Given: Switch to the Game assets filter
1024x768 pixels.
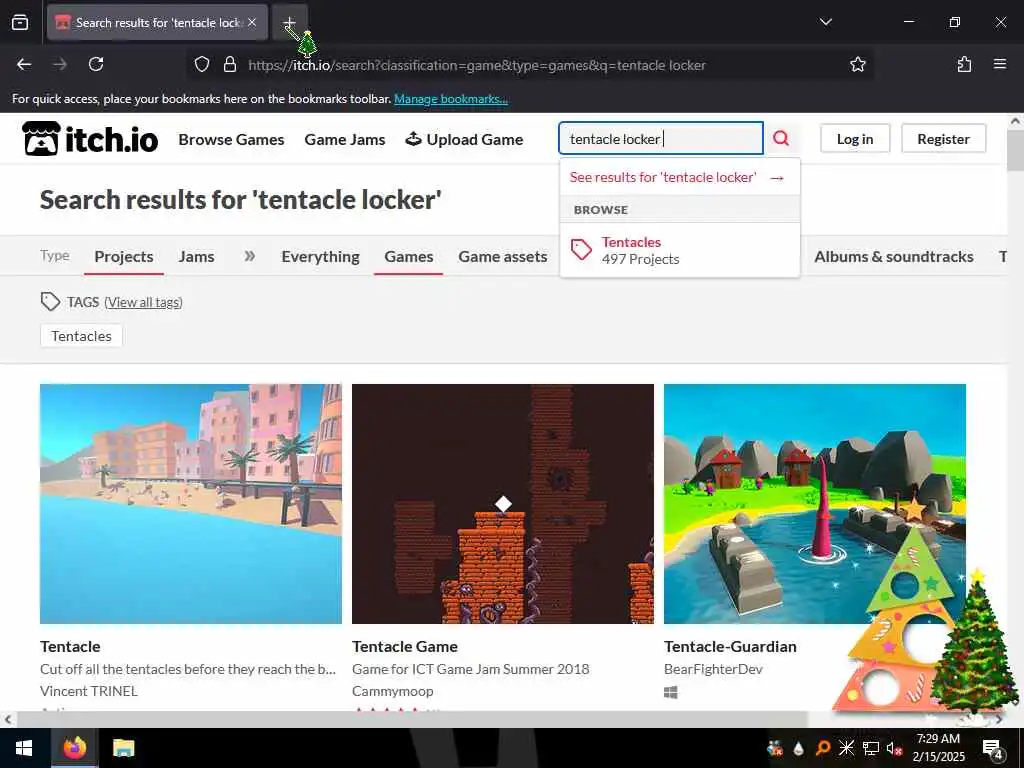Looking at the screenshot, I should [x=503, y=257].
